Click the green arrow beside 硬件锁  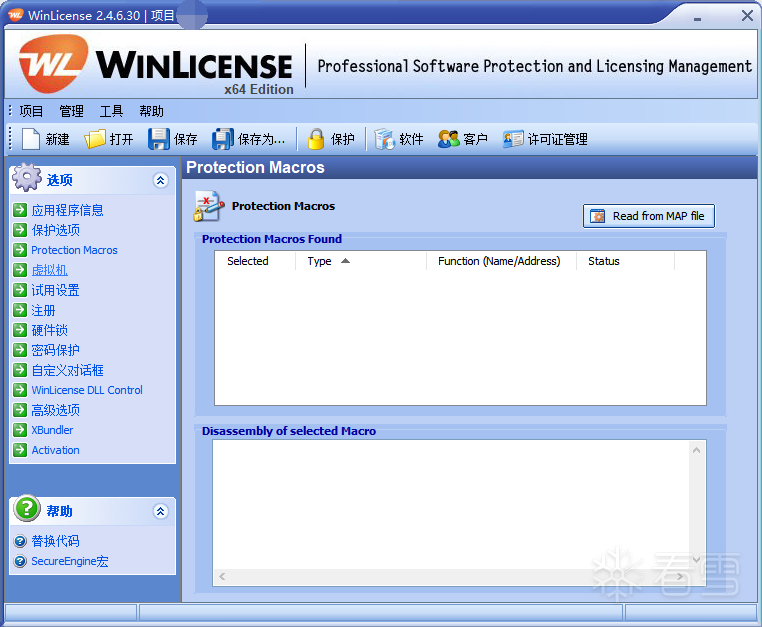pos(20,330)
